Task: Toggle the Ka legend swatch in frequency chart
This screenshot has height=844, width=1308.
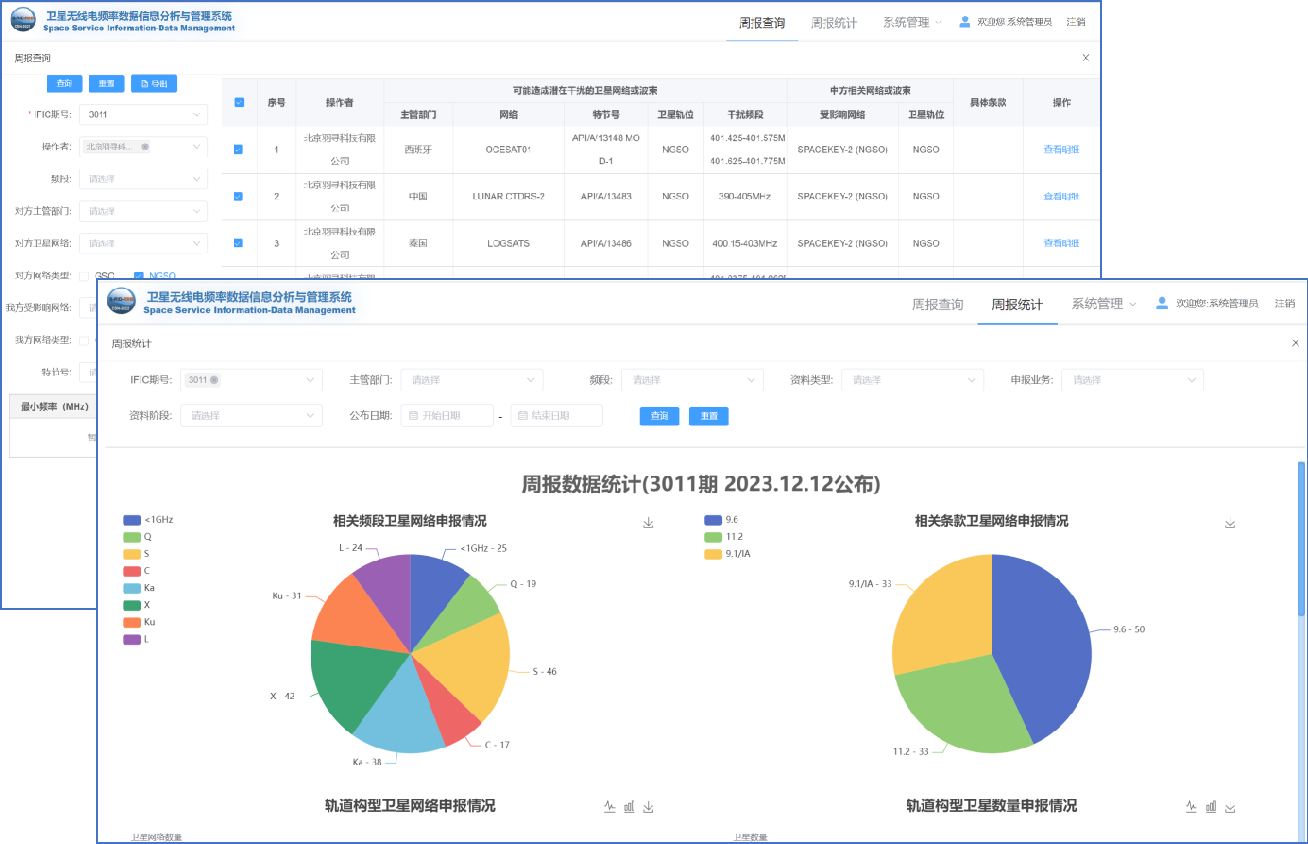Action: tap(132, 588)
